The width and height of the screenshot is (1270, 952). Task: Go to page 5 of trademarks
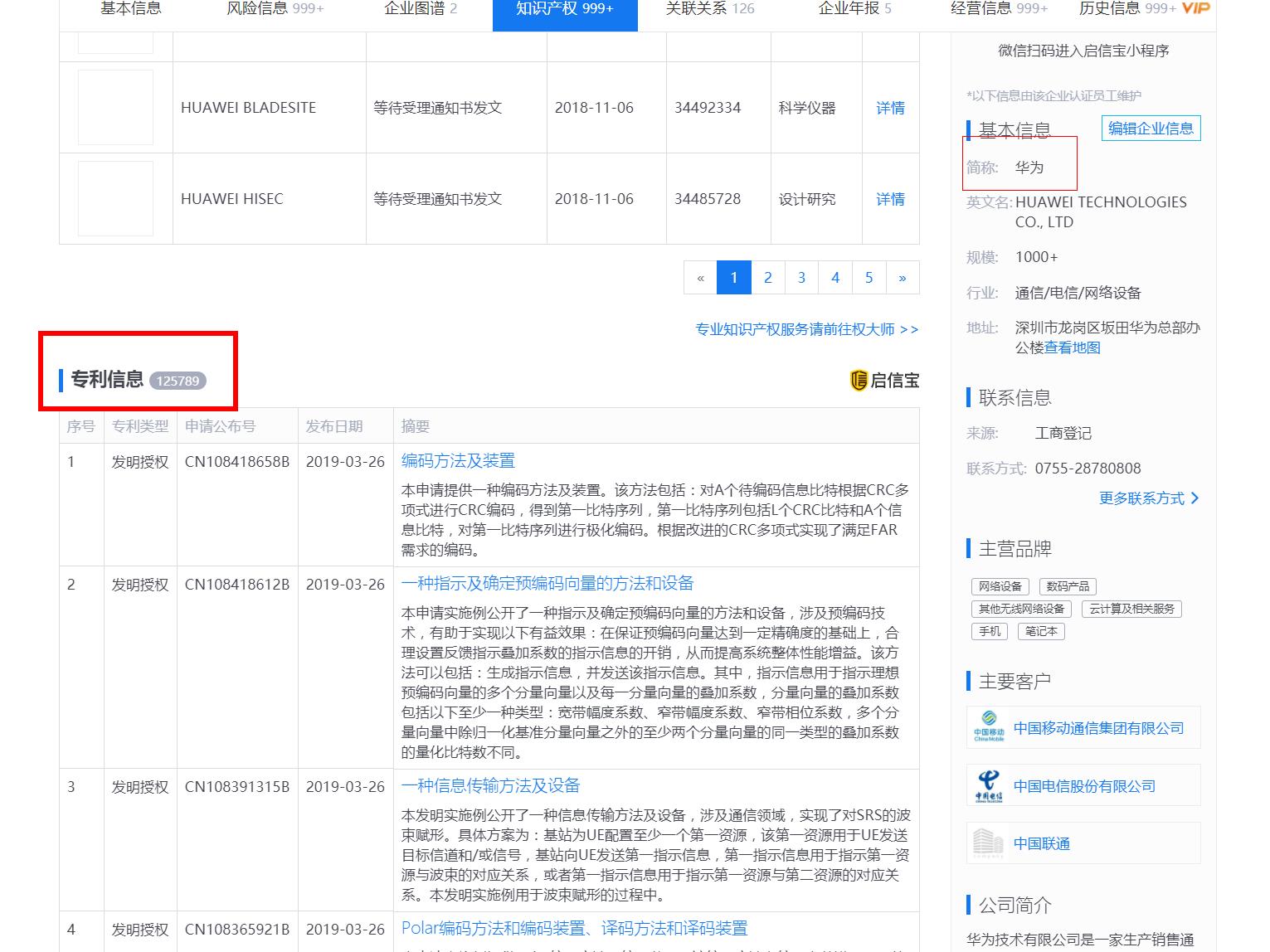[x=869, y=278]
